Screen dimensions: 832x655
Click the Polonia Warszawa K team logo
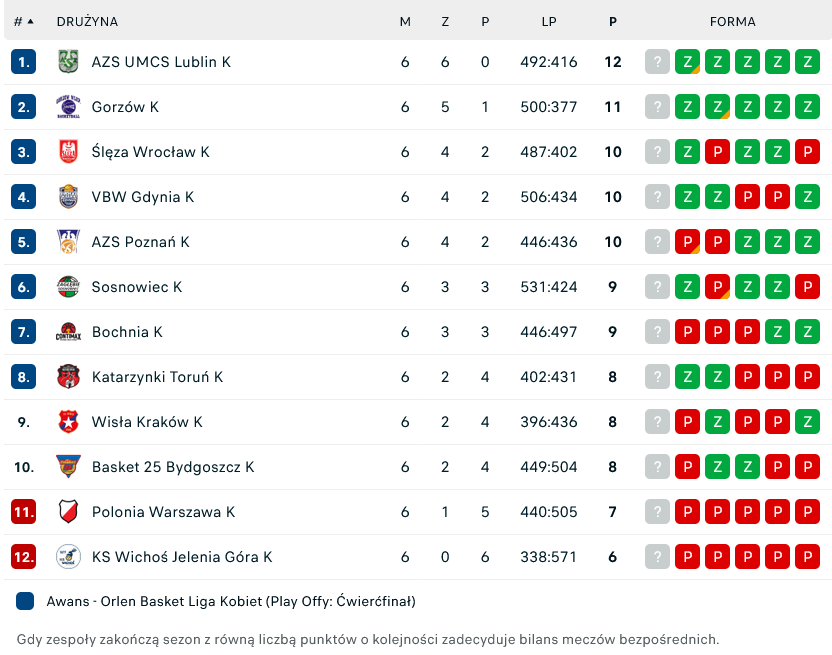68,512
